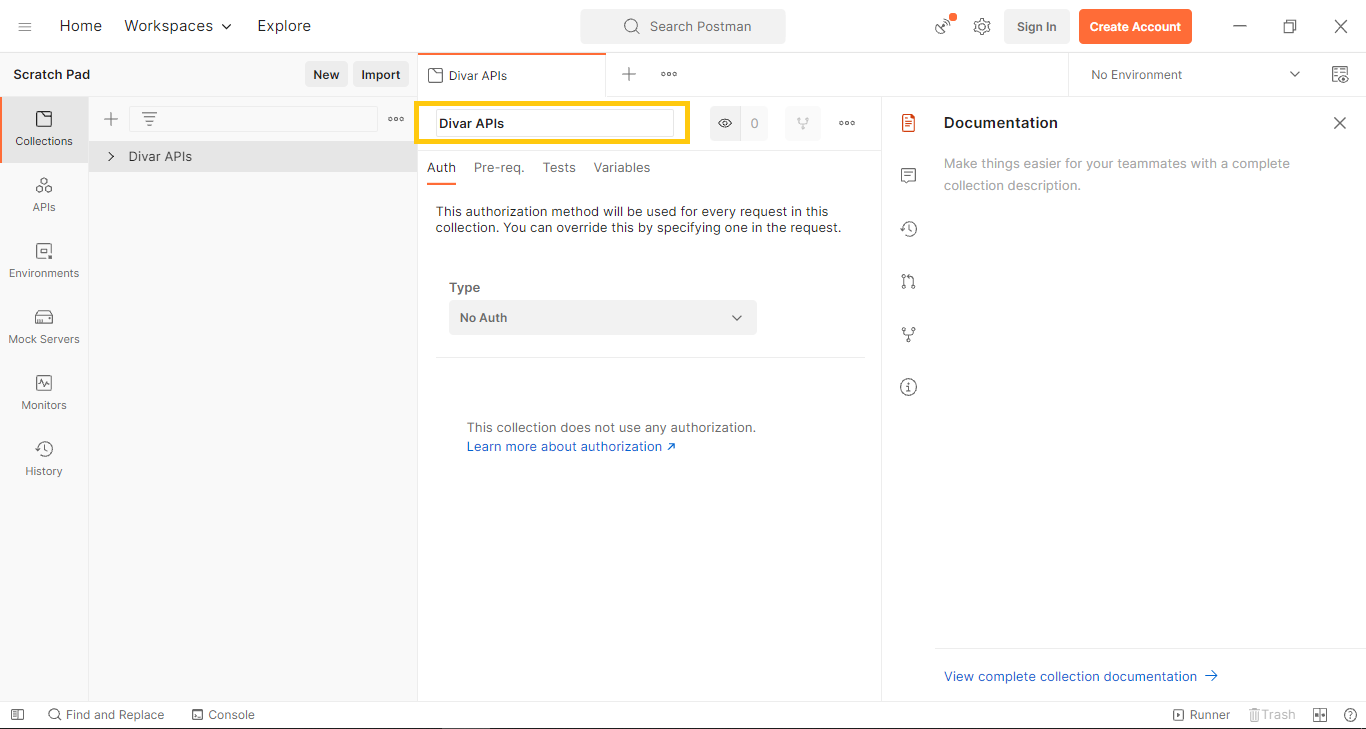Expand the Divar APIs collection tree
Screen dimensions: 1366x729
click(111, 157)
